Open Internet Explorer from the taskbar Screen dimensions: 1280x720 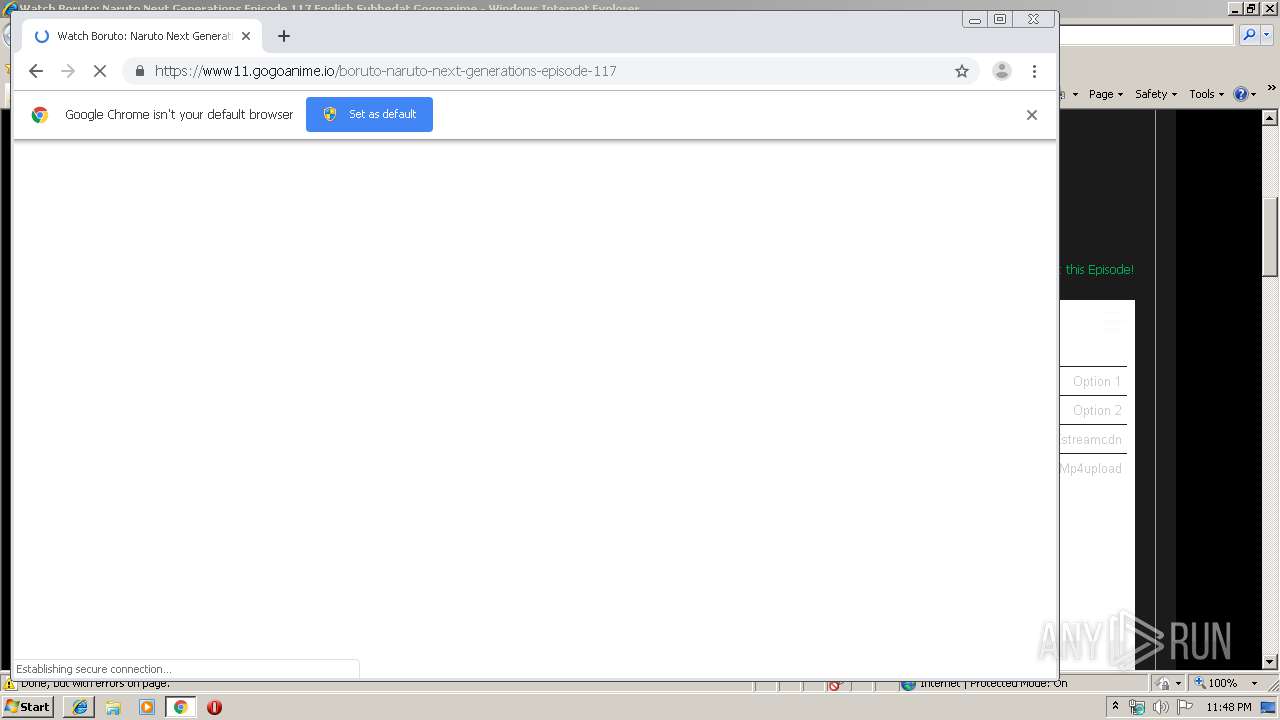click(x=79, y=707)
